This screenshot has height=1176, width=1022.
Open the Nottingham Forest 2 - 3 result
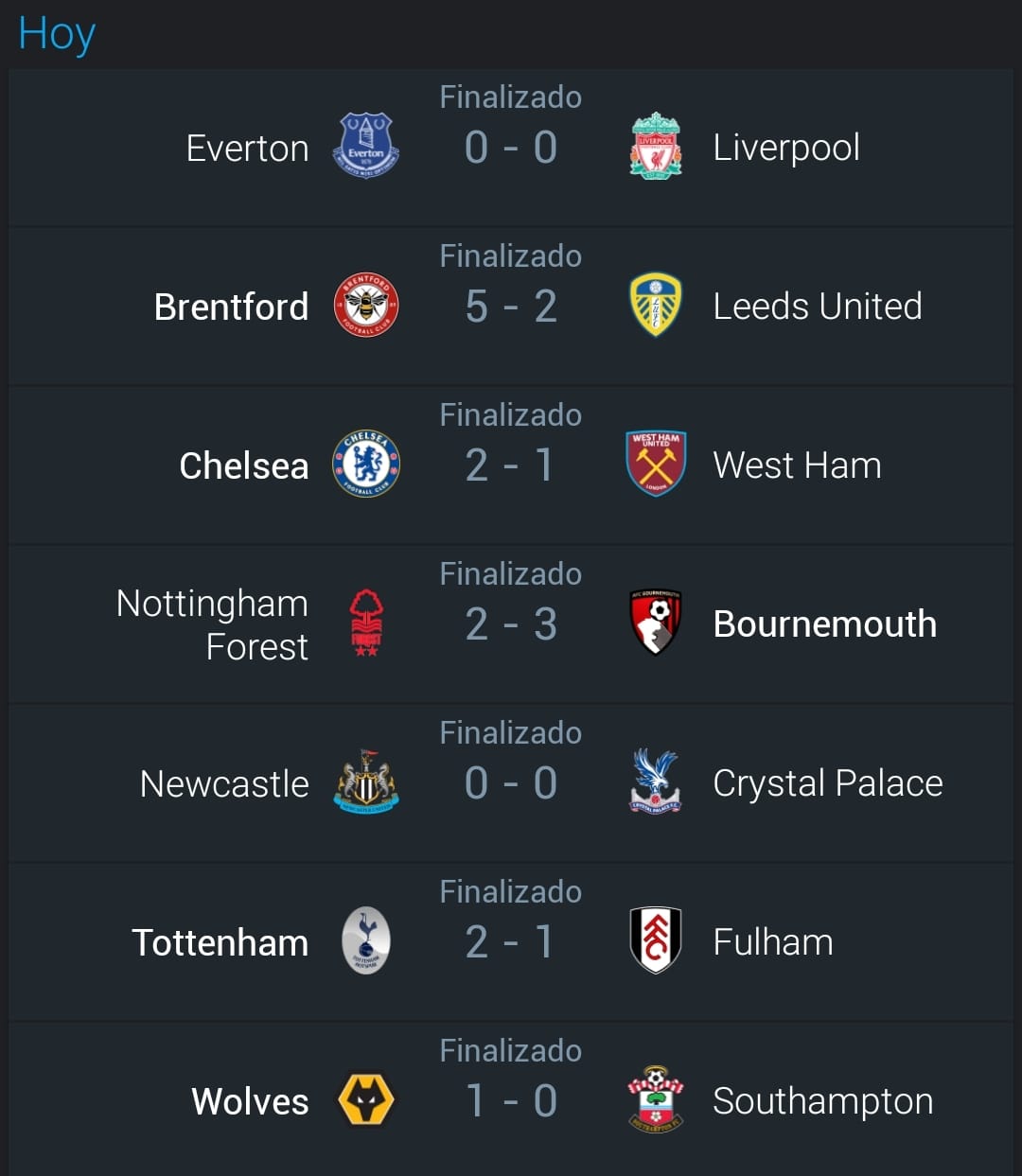coord(511,624)
